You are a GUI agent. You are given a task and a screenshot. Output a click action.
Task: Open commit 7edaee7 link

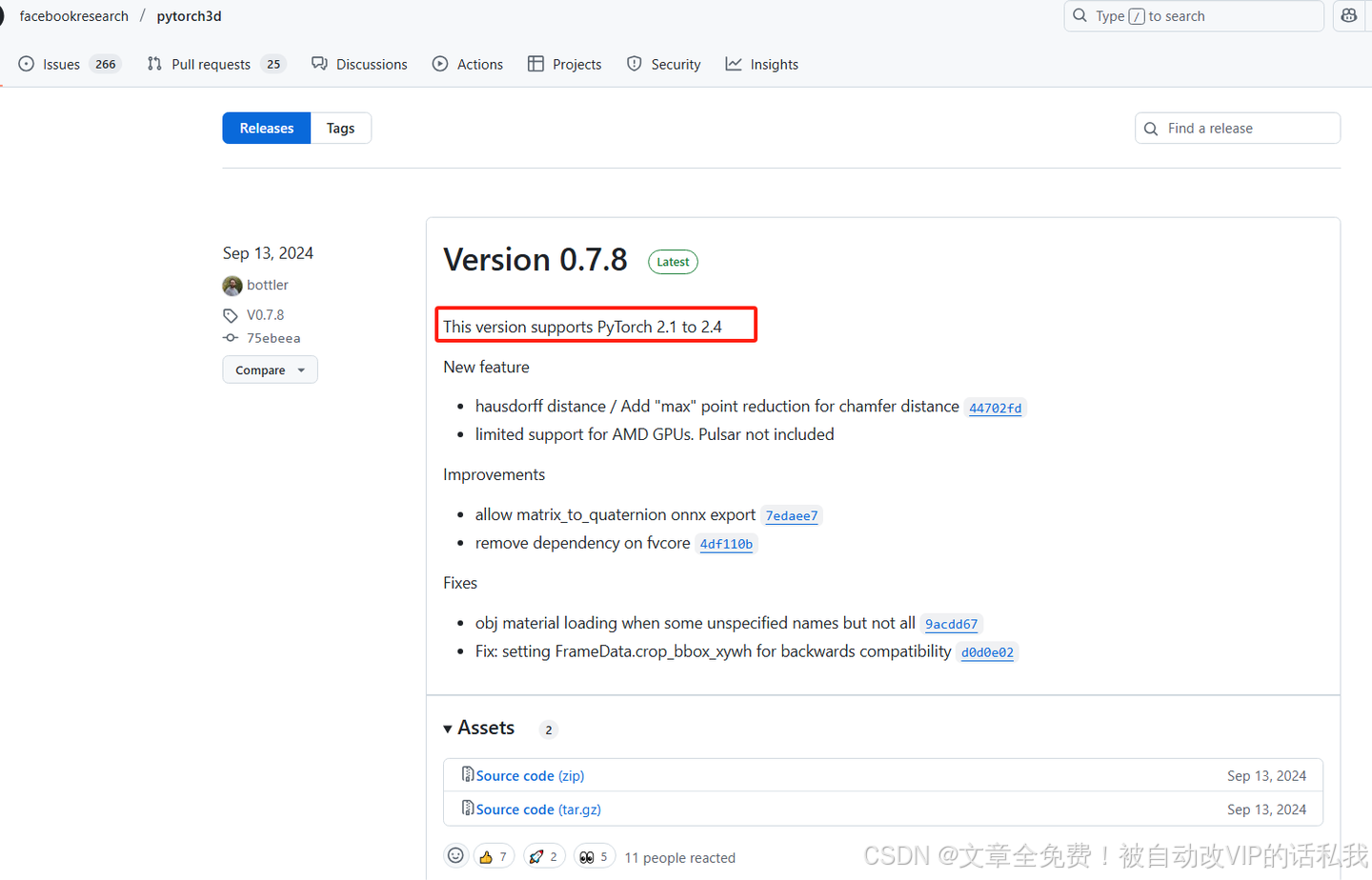(x=792, y=516)
